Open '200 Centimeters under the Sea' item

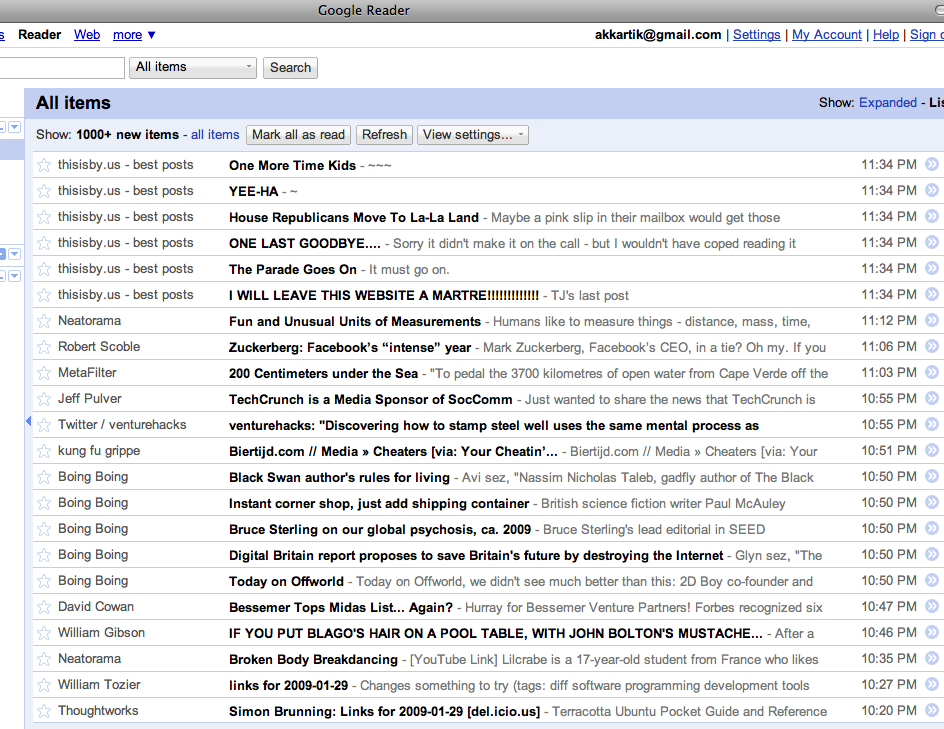[x=323, y=373]
